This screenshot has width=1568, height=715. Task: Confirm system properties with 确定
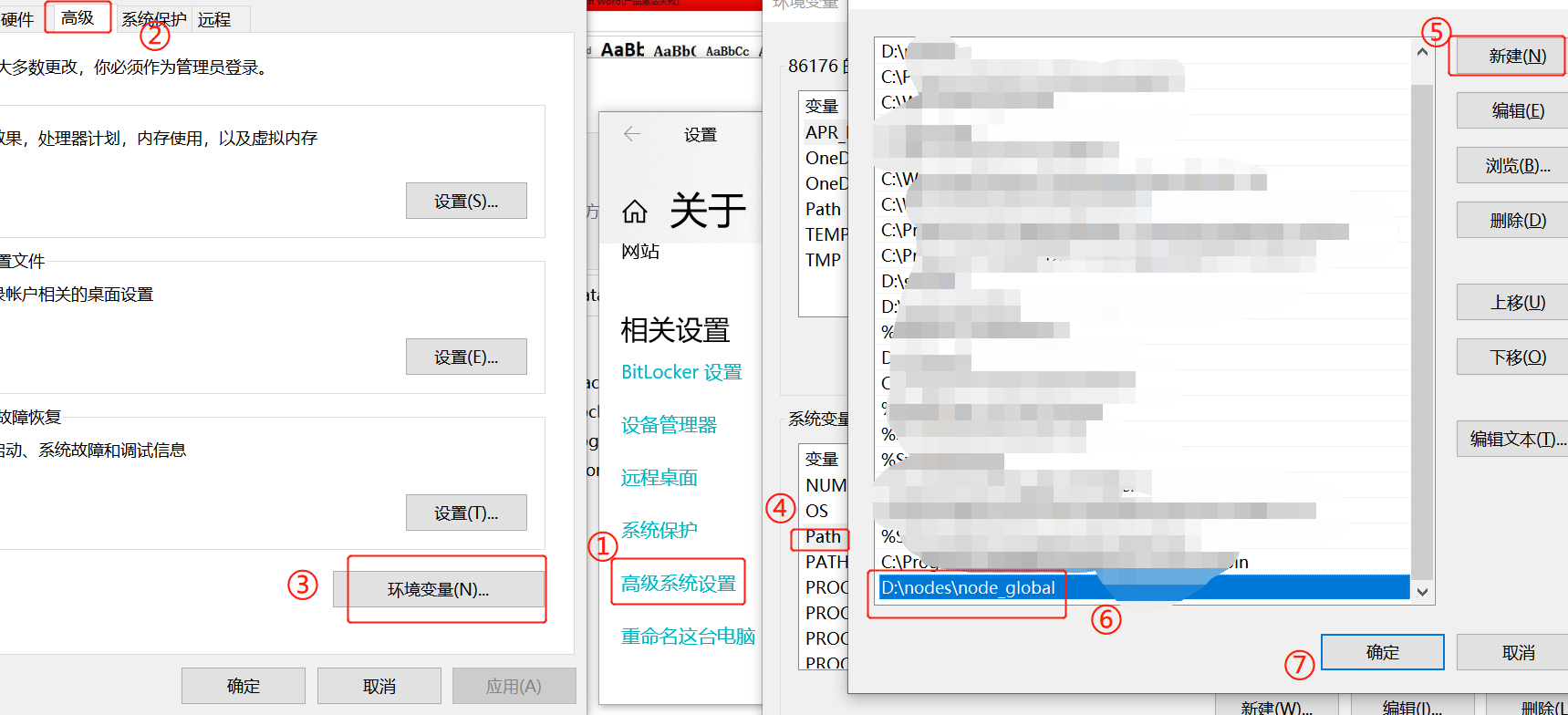pos(244,686)
